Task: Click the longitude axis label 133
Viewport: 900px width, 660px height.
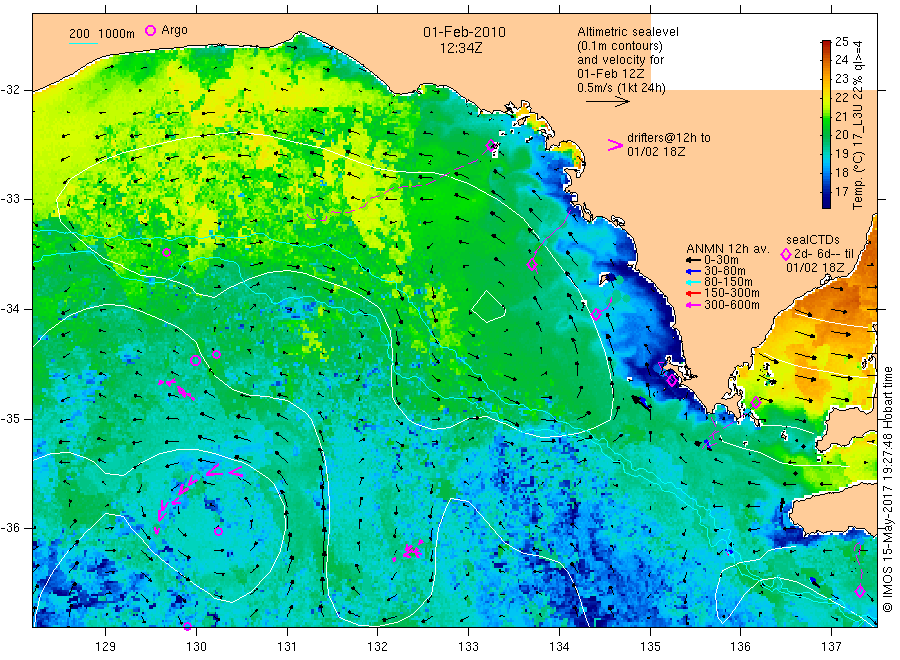Action: (x=468, y=647)
